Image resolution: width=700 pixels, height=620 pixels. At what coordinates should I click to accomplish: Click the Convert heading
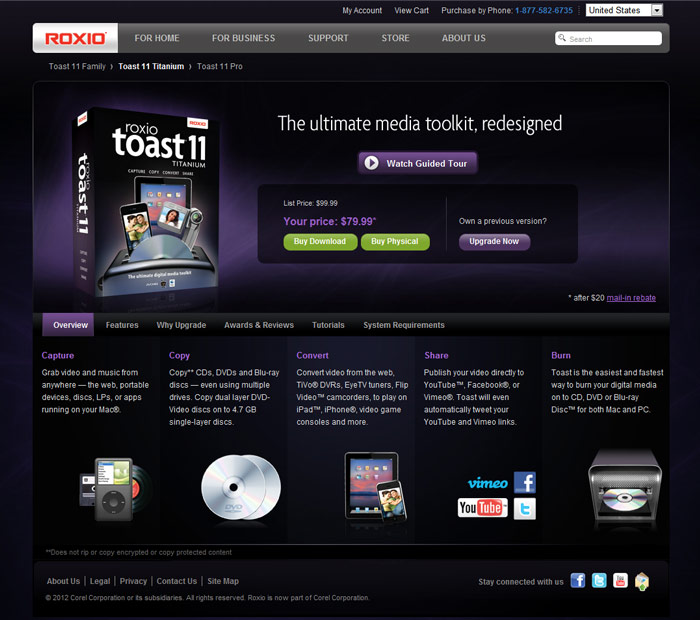point(312,355)
